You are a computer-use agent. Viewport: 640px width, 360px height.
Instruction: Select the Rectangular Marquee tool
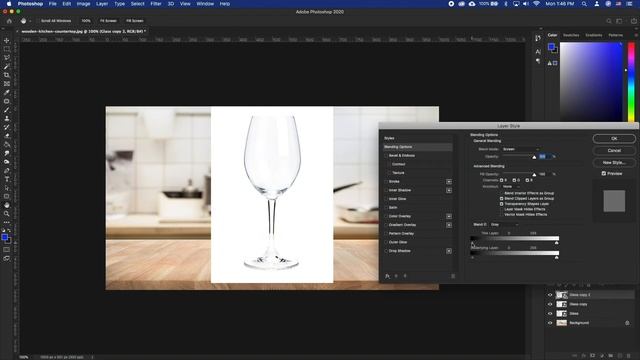(x=7, y=49)
